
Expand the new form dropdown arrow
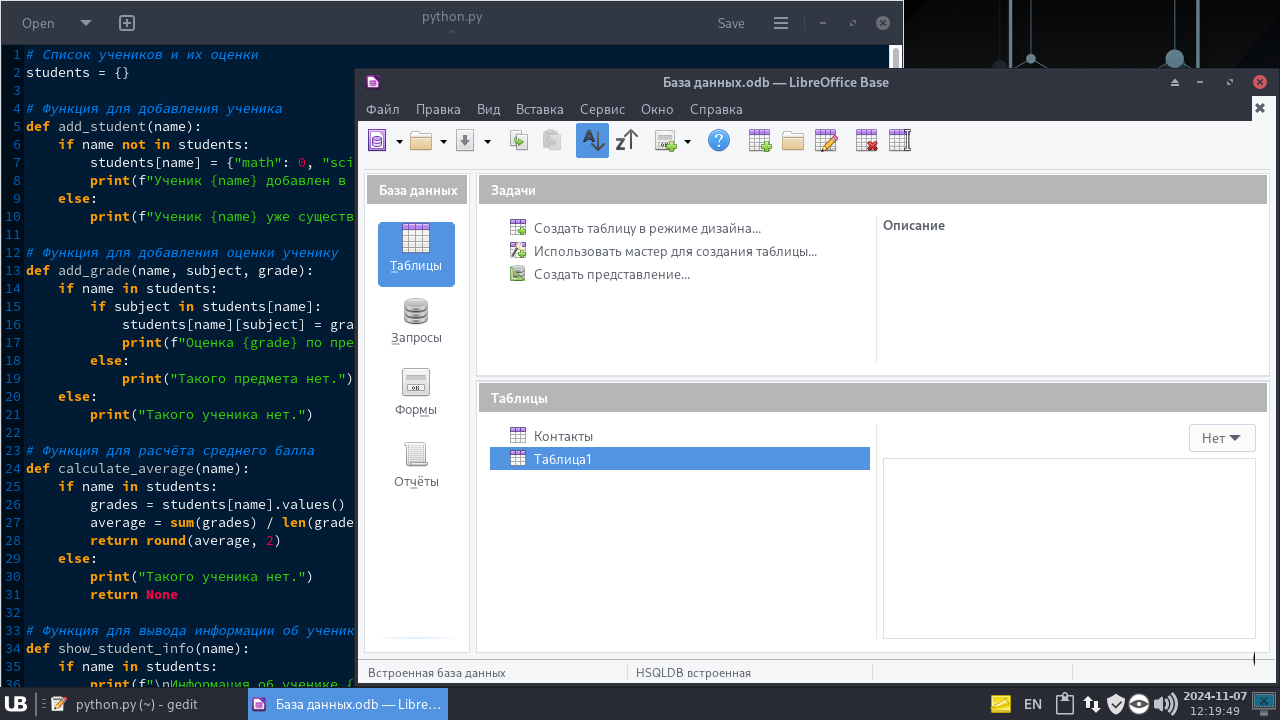pyautogui.click(x=687, y=142)
